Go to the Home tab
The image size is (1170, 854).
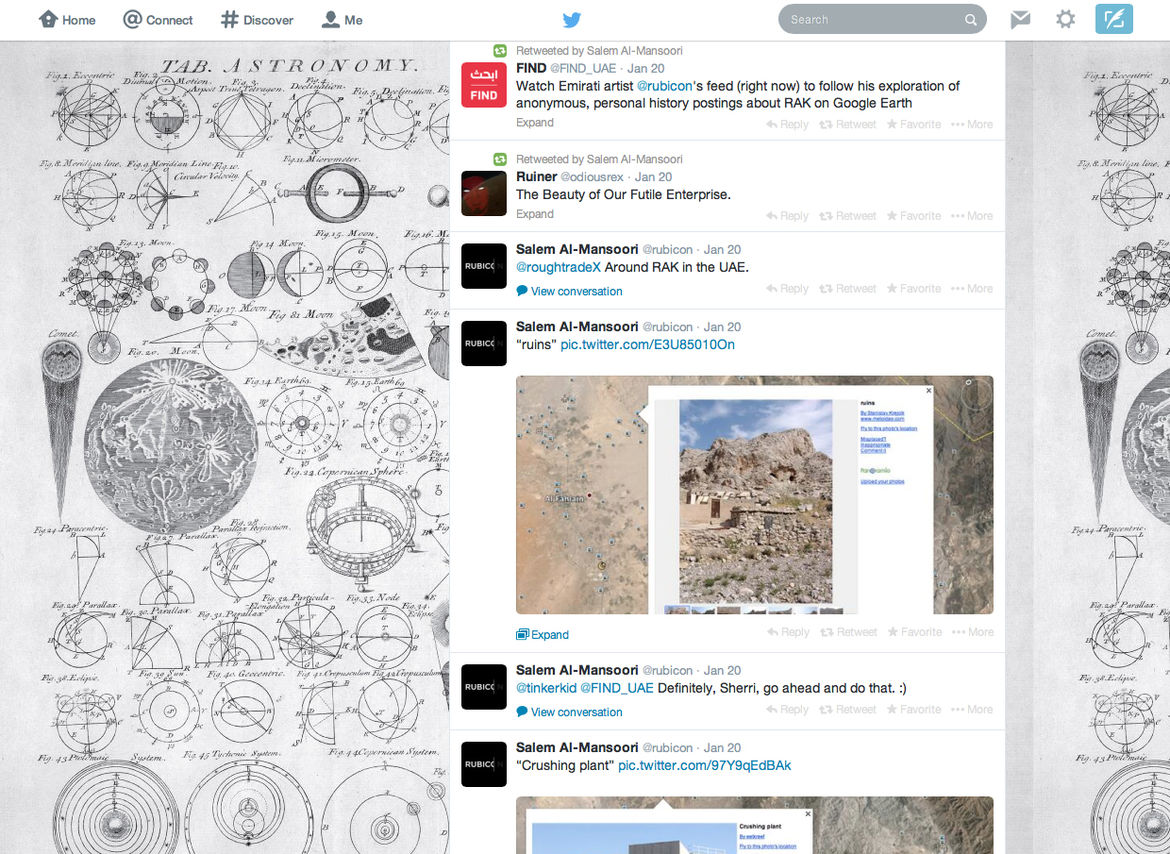click(x=67, y=20)
